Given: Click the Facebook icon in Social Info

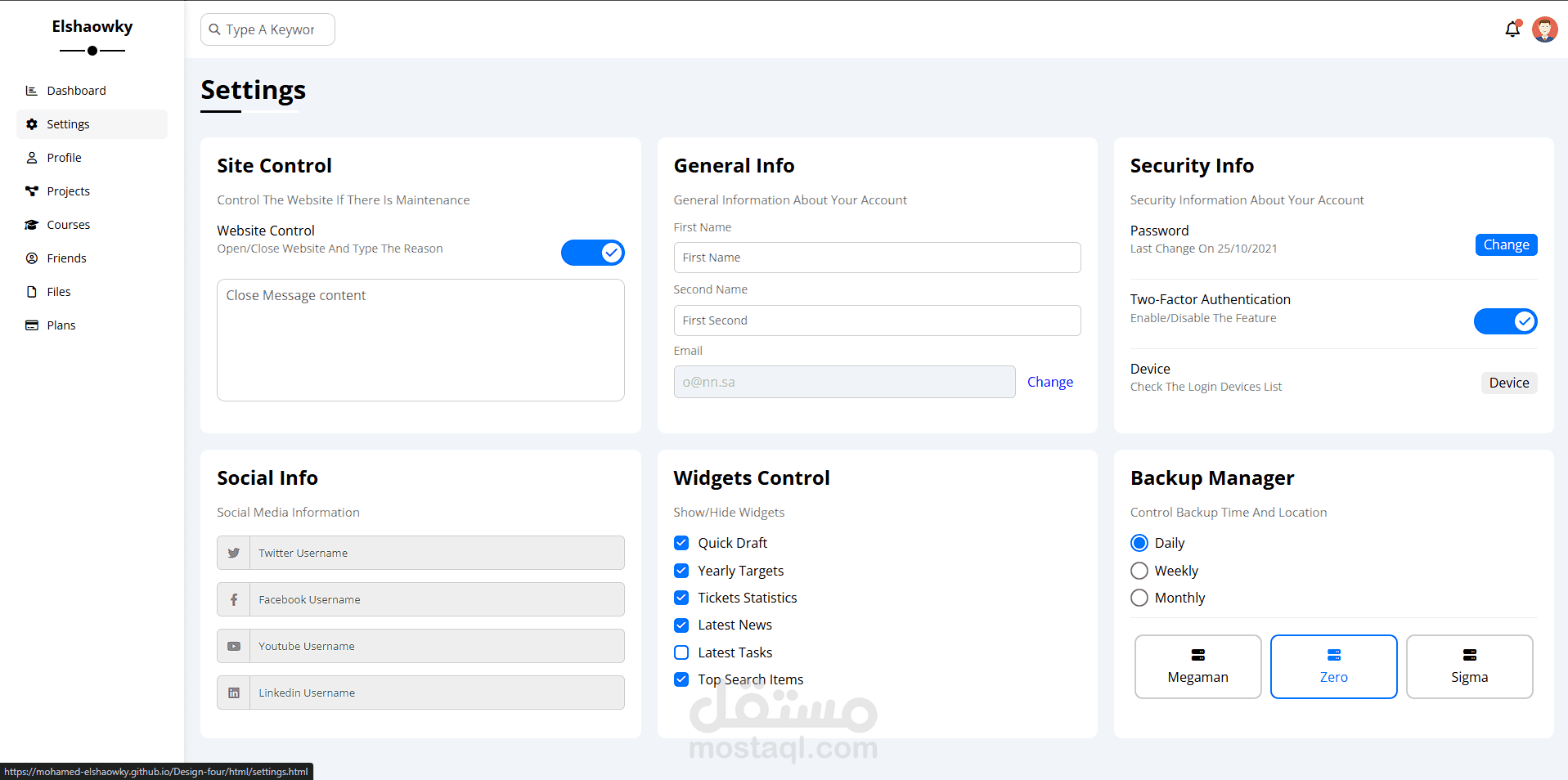Looking at the screenshot, I should click(234, 600).
